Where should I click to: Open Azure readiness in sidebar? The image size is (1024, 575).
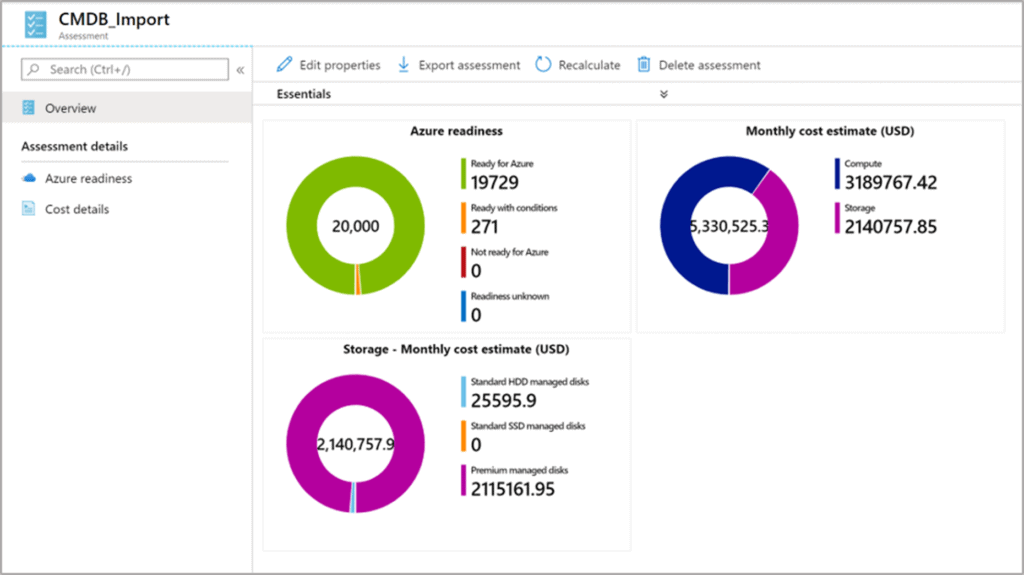pyautogui.click(x=88, y=178)
